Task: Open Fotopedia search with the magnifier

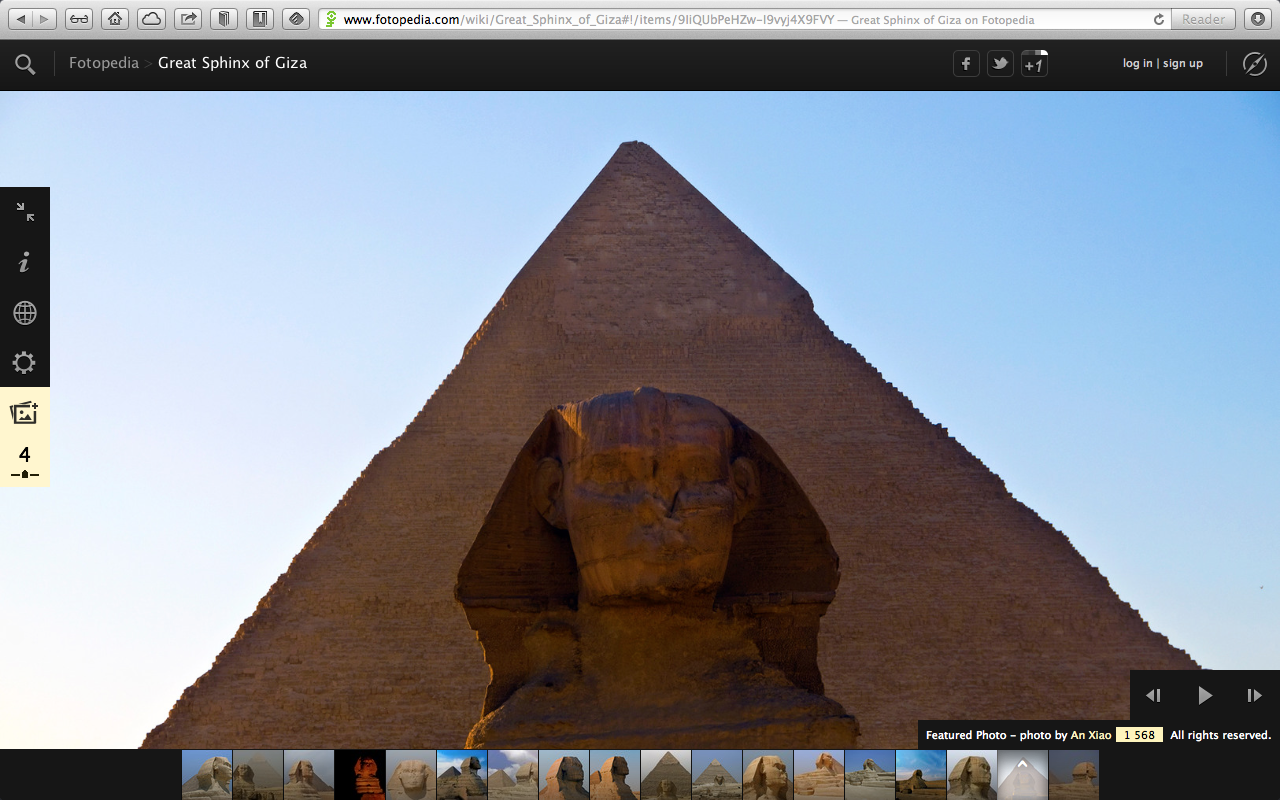Action: click(x=24, y=62)
